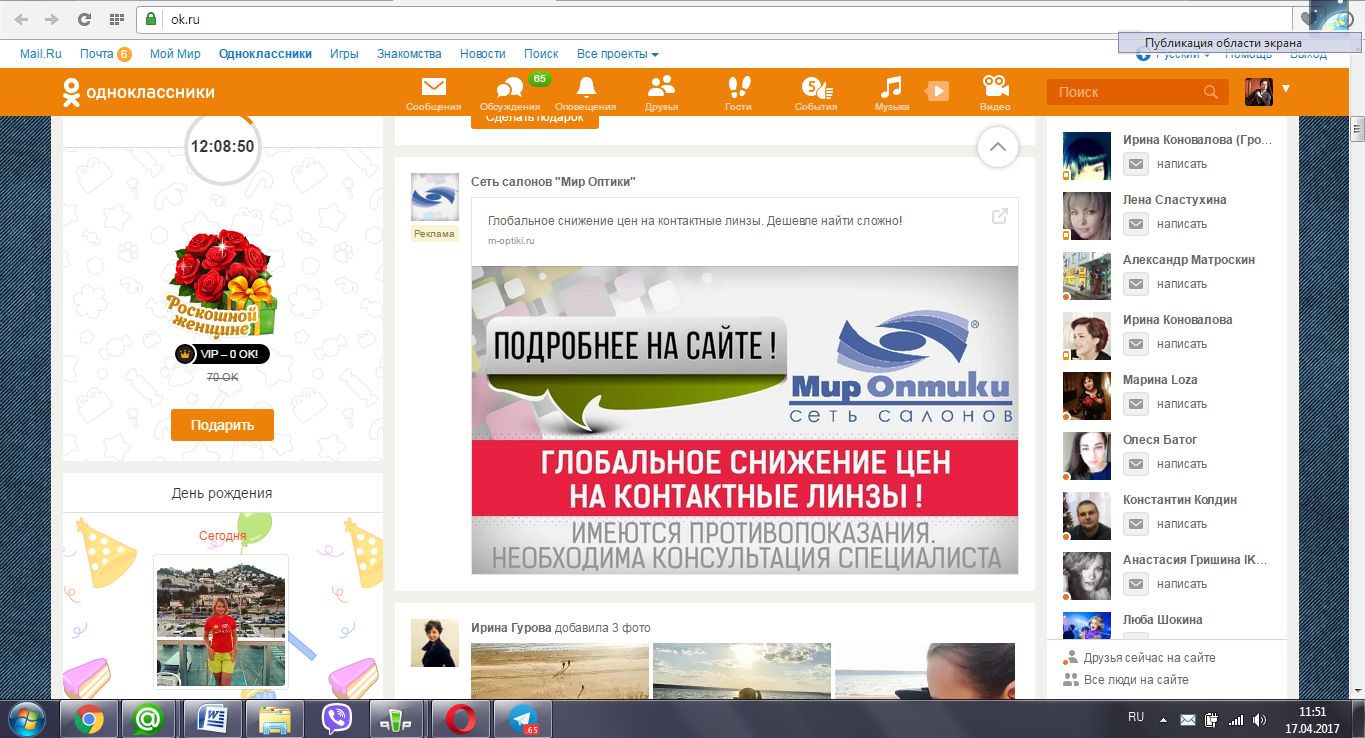Click message icon next to Олеся Батог

[x=1136, y=464]
